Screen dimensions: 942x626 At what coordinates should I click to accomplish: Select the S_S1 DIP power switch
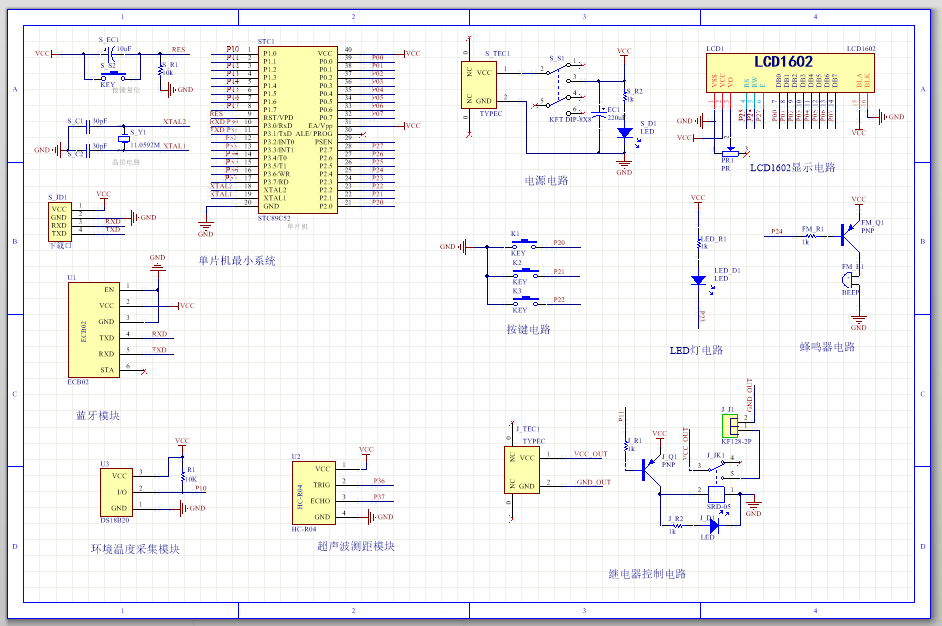(564, 86)
